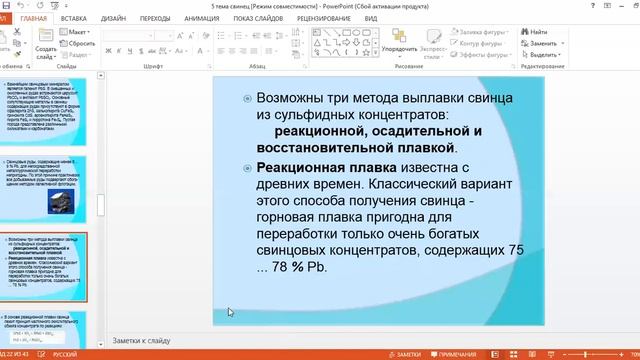Switch to Slide Sorter view
This screenshot has width=640, height=360.
pyautogui.click(x=513, y=354)
